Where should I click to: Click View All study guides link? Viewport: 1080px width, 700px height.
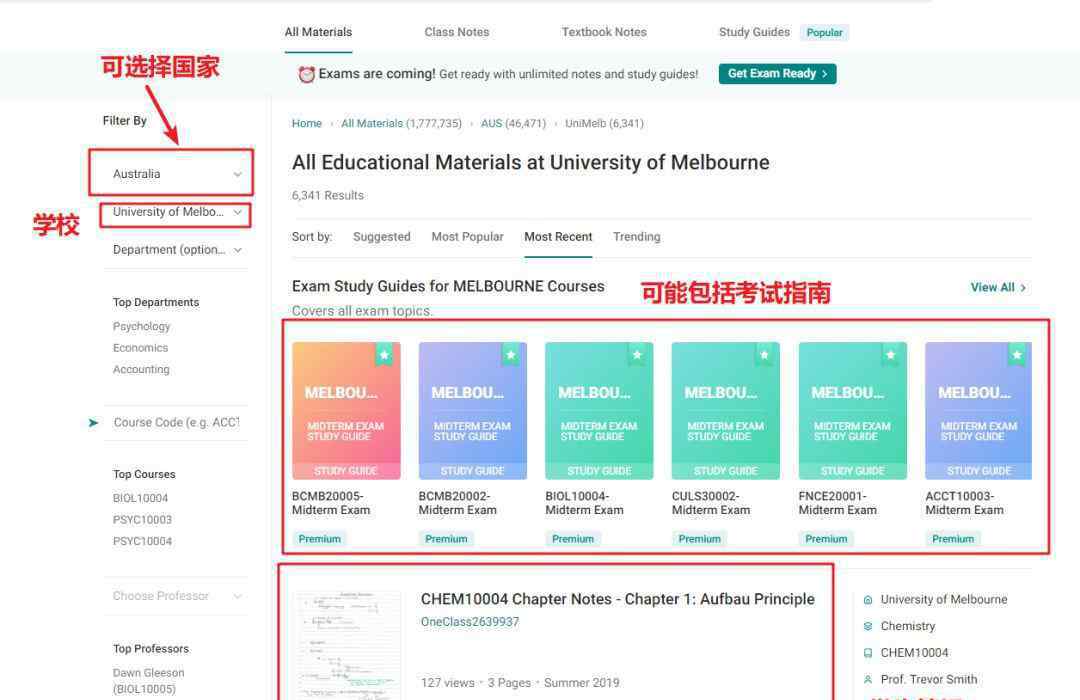998,287
